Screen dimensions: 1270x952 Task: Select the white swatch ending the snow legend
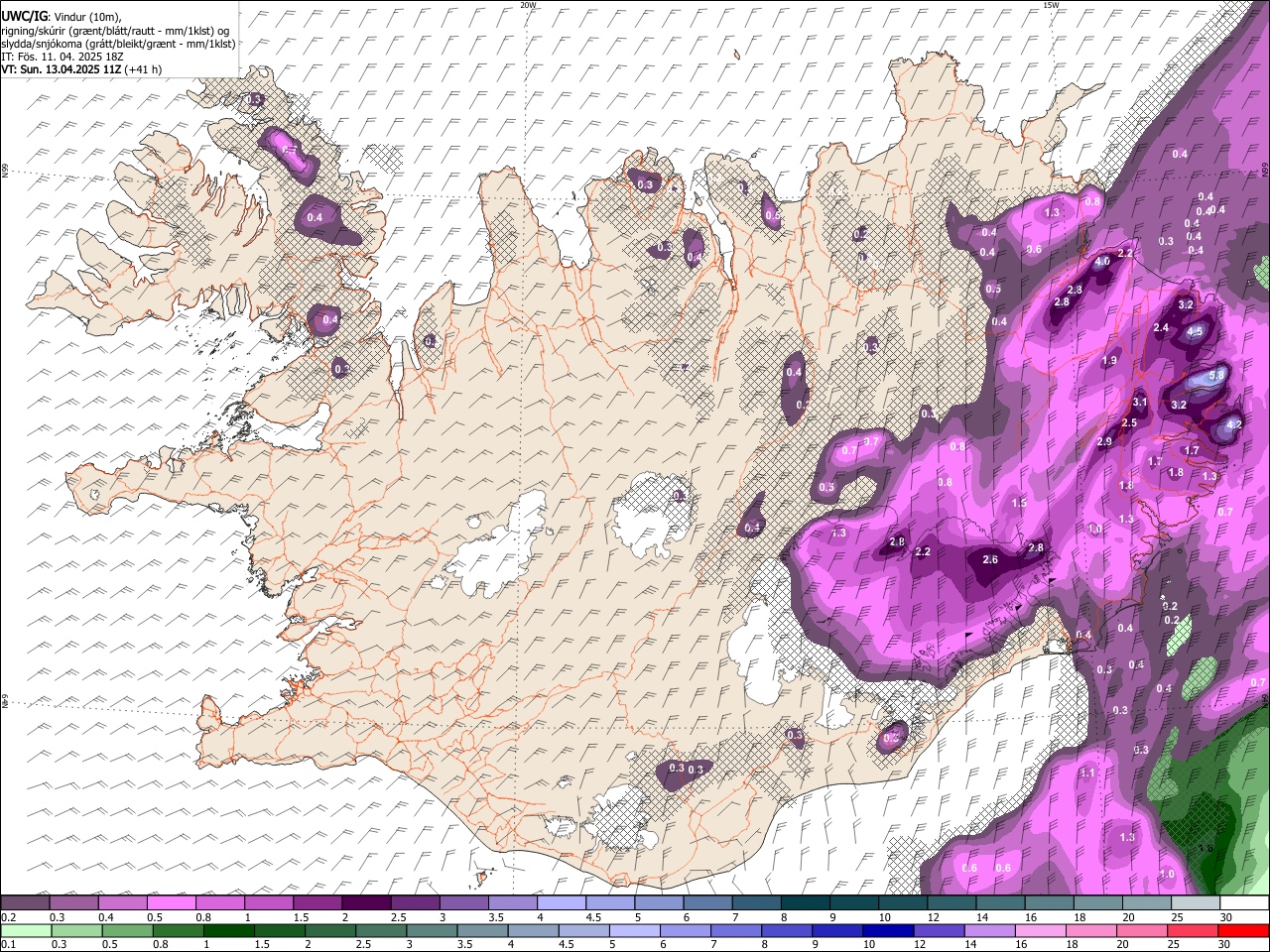(x=1244, y=903)
